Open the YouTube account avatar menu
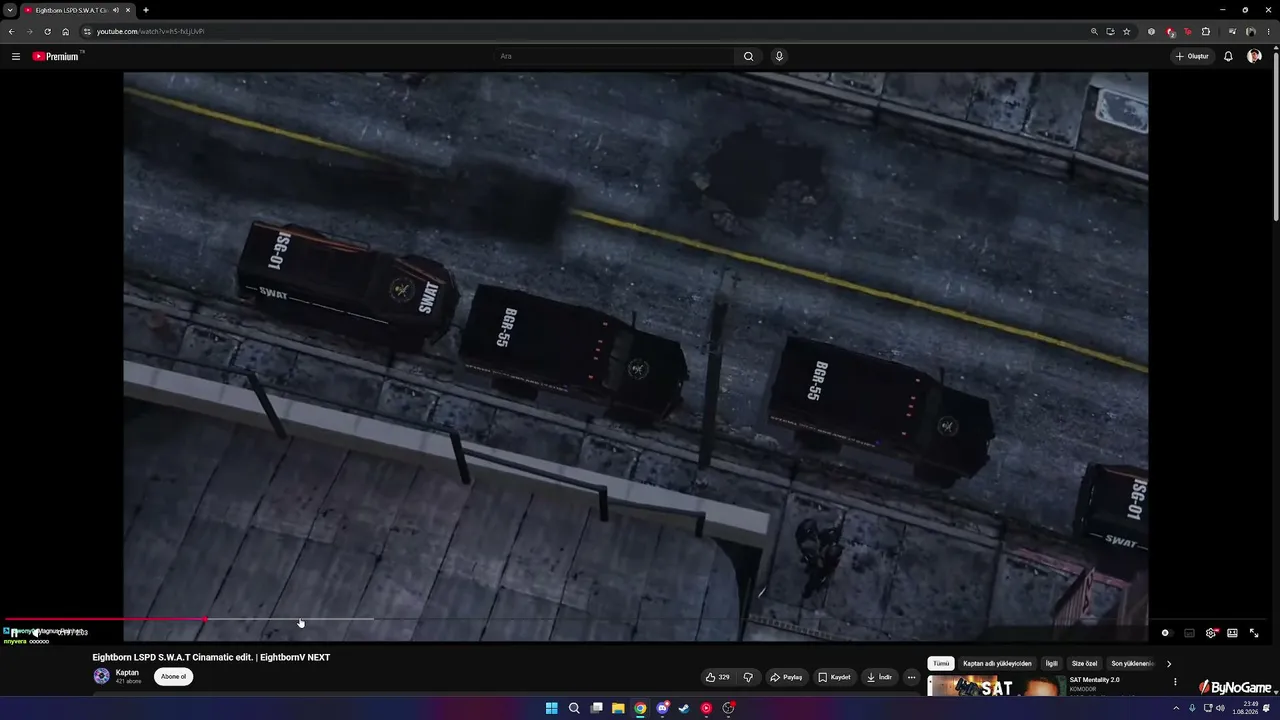The image size is (1280, 720). point(1254,56)
